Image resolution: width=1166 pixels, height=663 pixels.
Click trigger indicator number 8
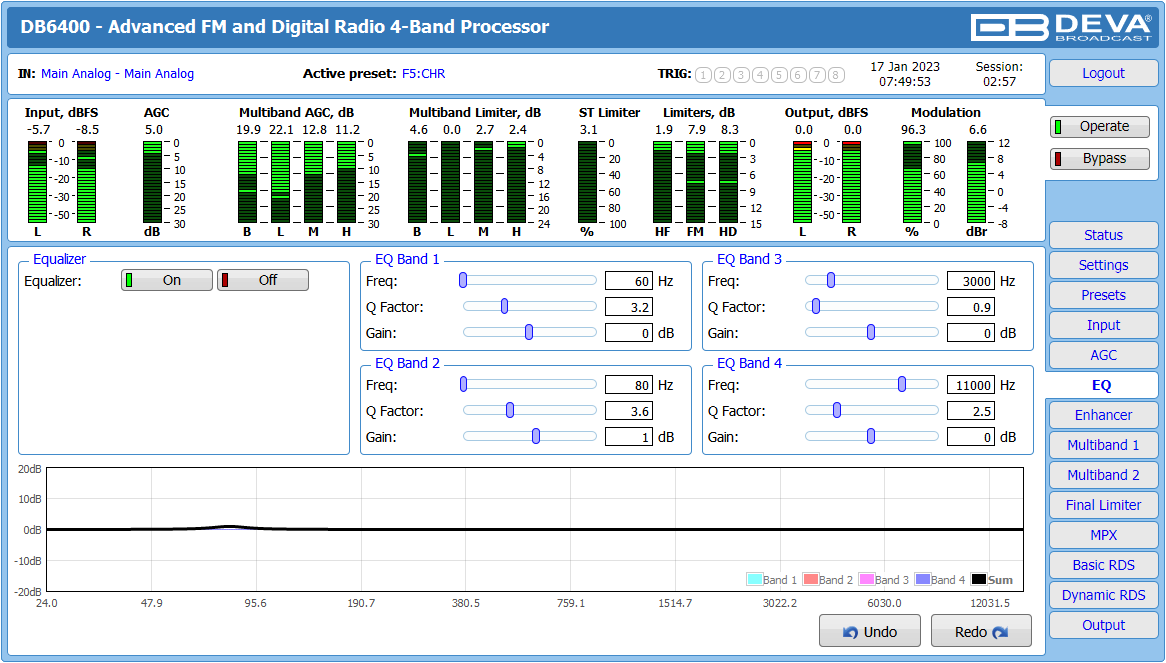[837, 74]
